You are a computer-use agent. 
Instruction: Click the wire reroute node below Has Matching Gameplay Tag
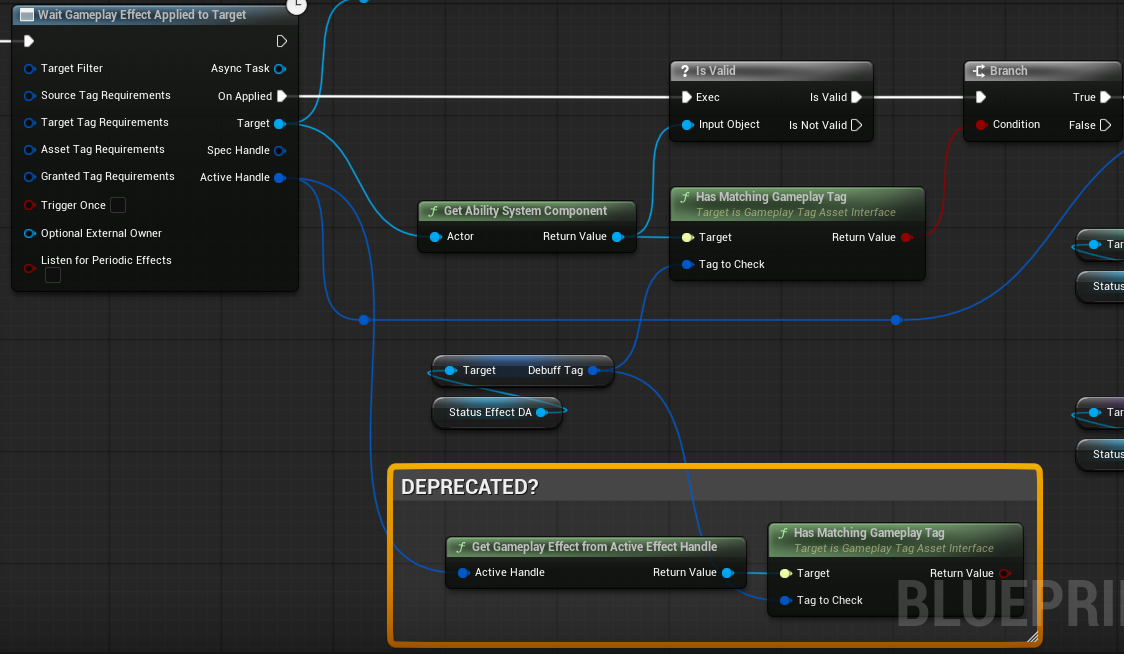896,320
